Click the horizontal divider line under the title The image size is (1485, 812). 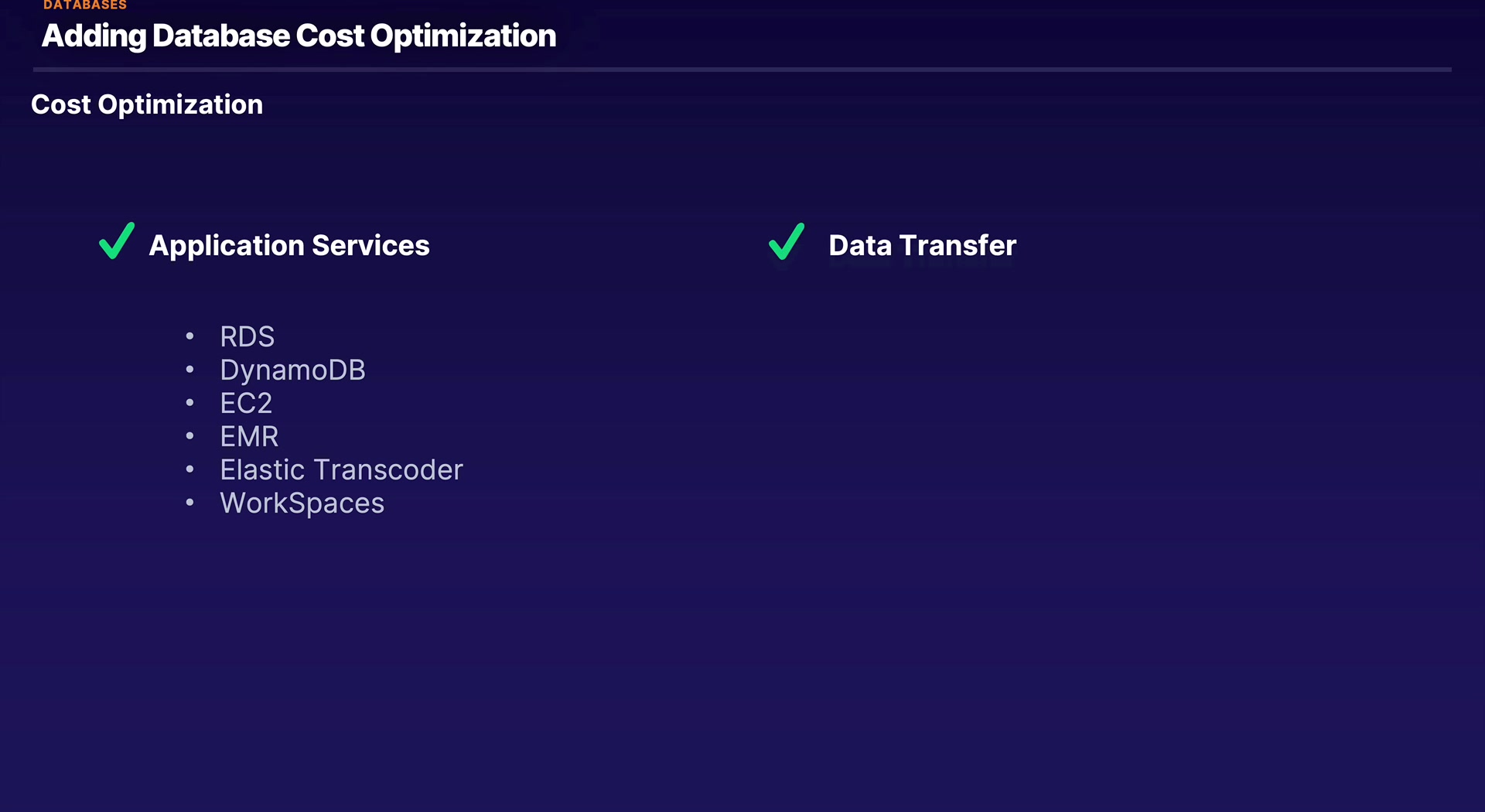(742, 70)
